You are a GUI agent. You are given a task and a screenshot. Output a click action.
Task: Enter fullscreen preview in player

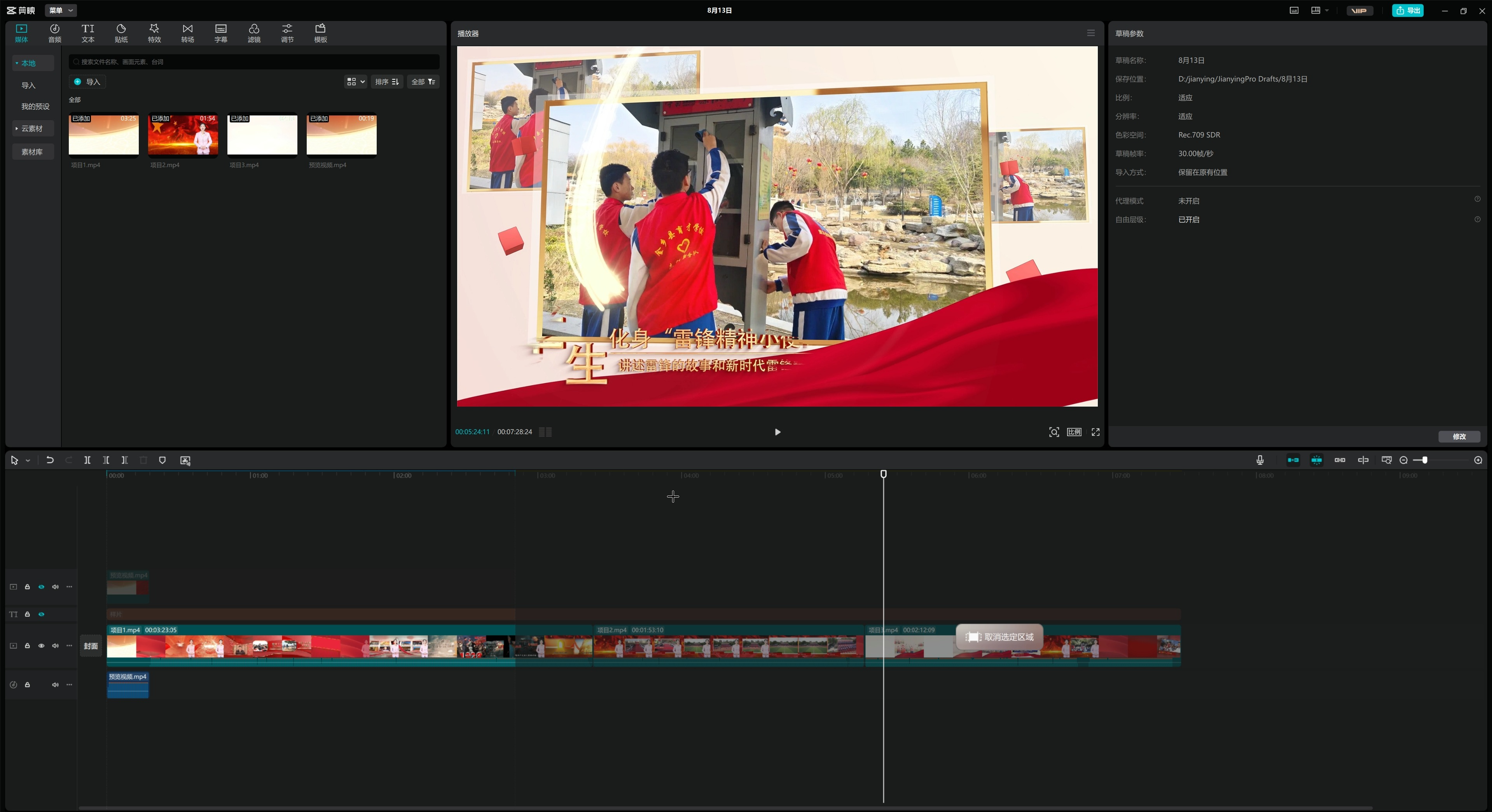point(1095,432)
